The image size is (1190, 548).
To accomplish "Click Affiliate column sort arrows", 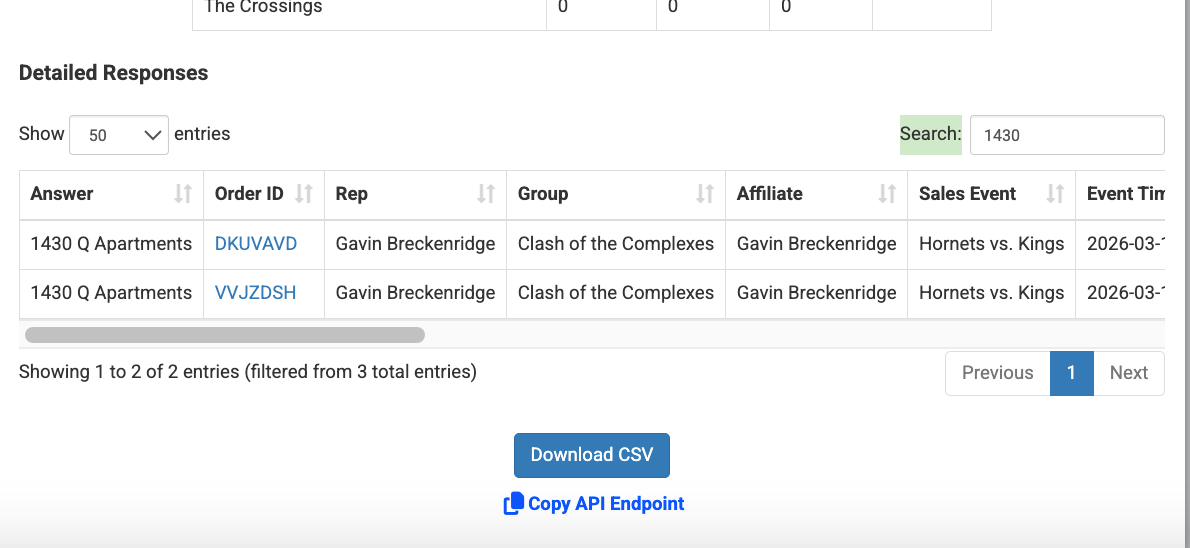I will click(x=887, y=194).
